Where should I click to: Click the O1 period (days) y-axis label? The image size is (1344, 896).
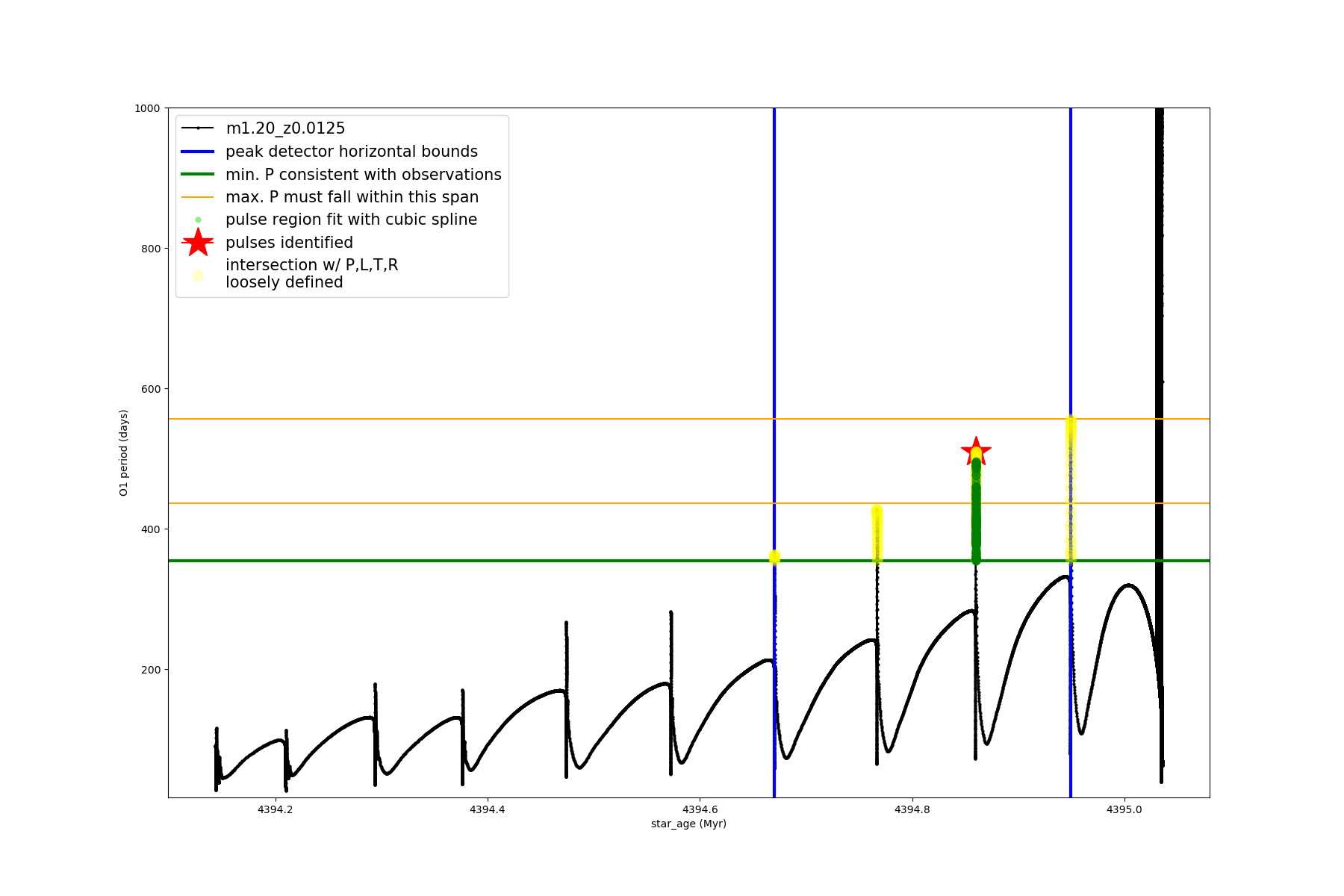pyautogui.click(x=124, y=452)
